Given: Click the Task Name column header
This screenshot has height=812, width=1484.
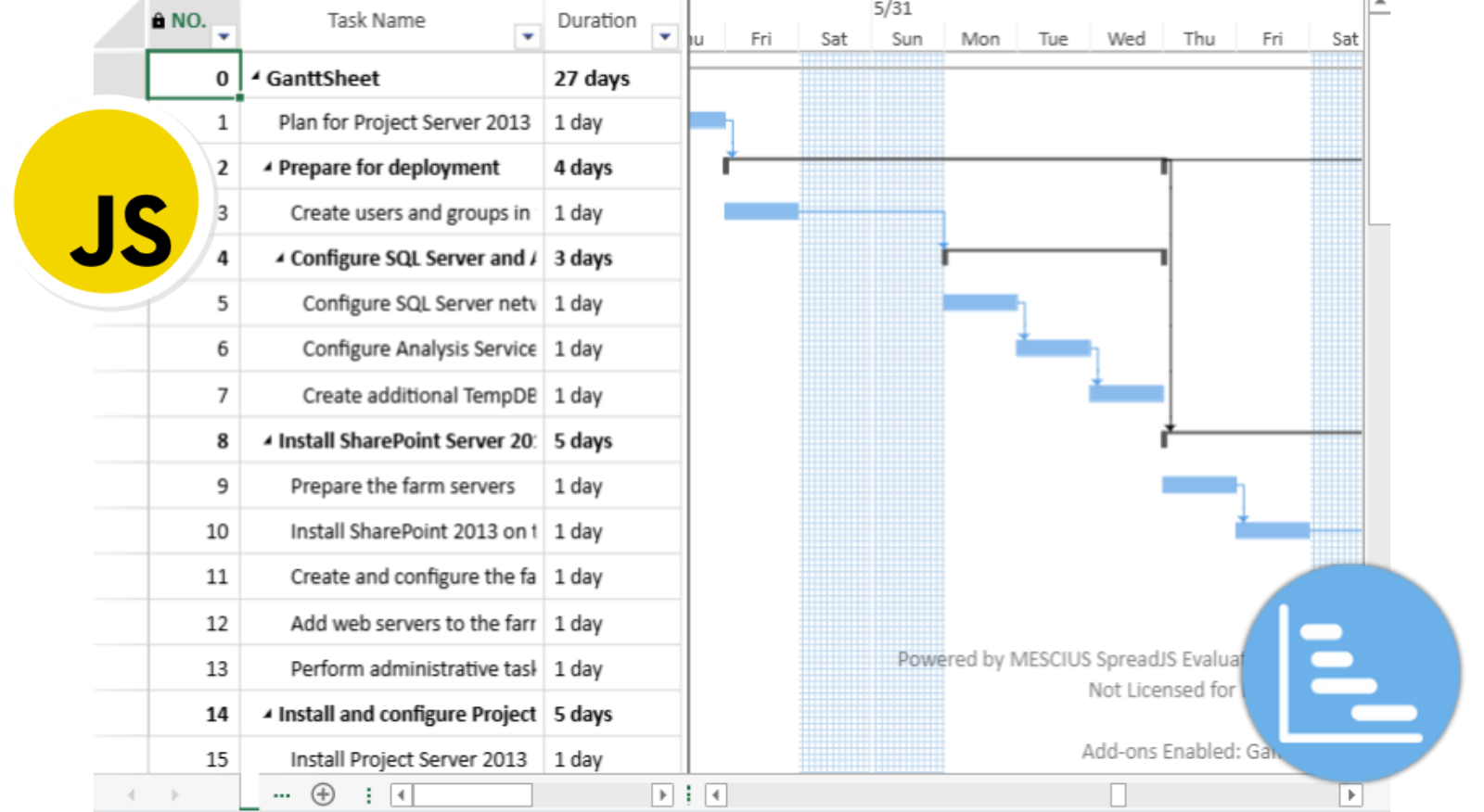Looking at the screenshot, I should tap(376, 20).
